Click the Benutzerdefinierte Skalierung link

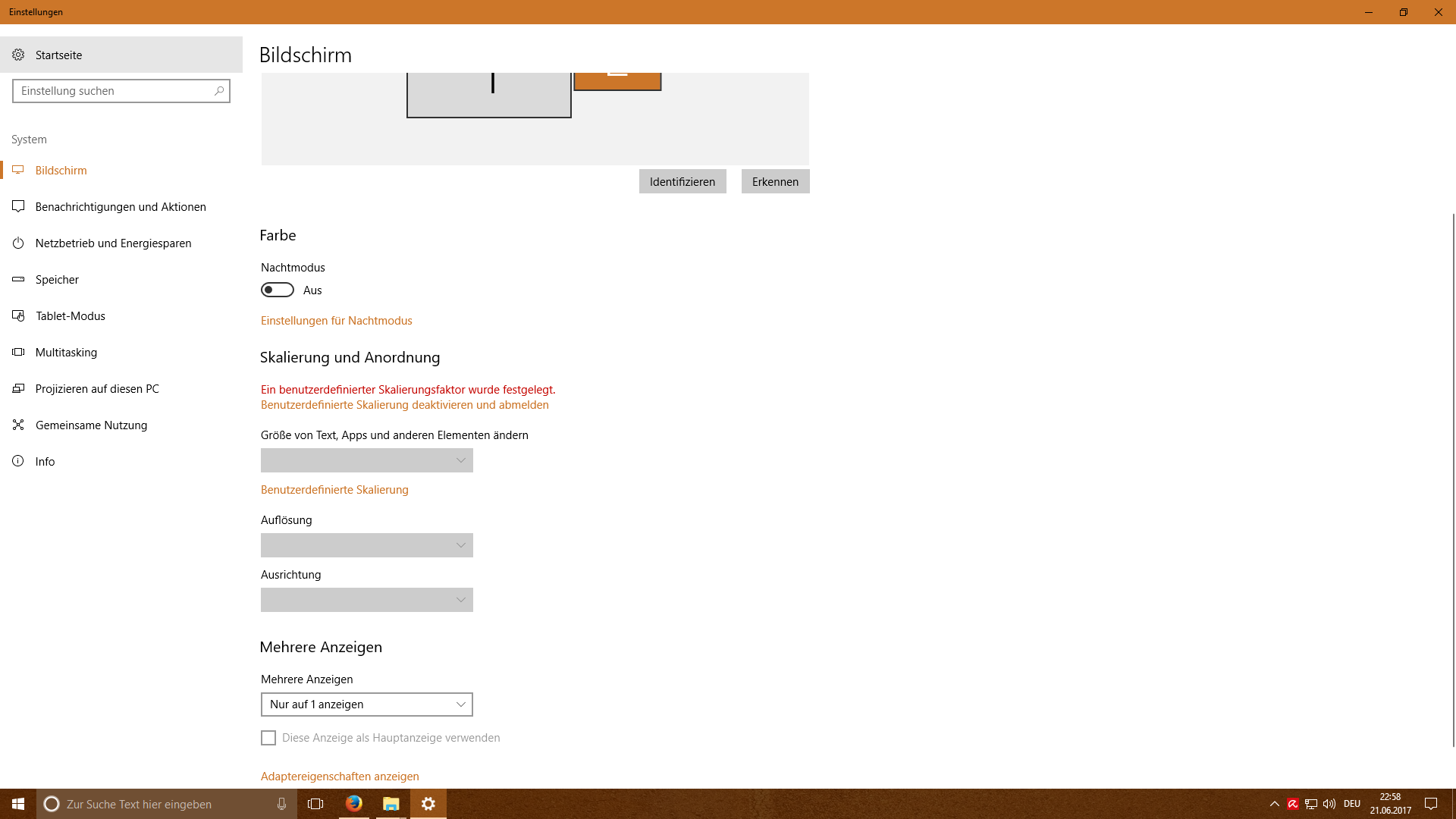click(334, 490)
